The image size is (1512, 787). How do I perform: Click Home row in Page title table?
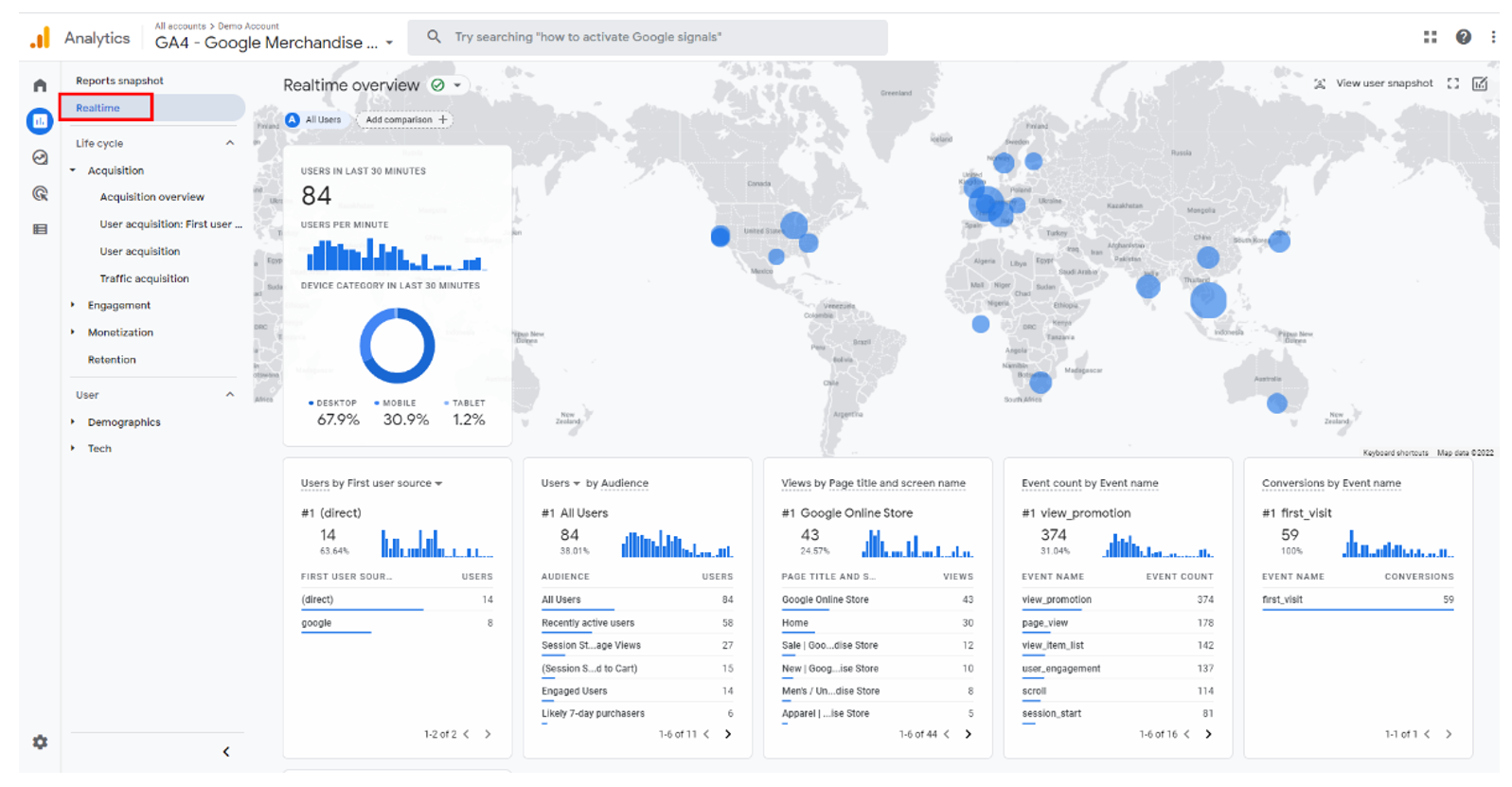pos(877,623)
